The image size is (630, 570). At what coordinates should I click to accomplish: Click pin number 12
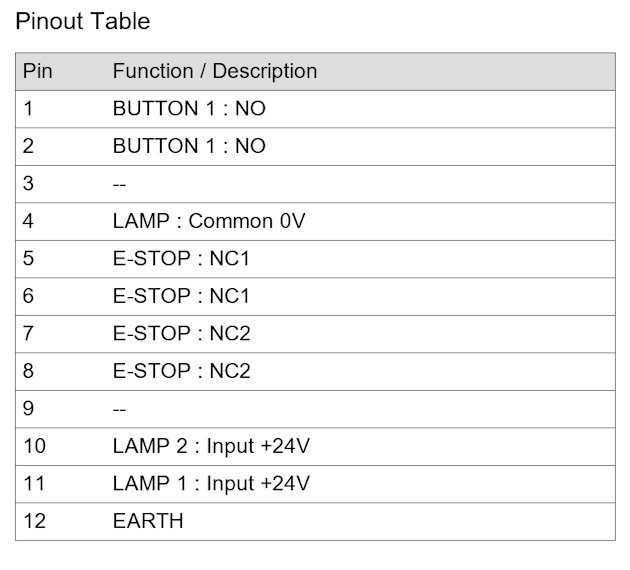tap(35, 521)
